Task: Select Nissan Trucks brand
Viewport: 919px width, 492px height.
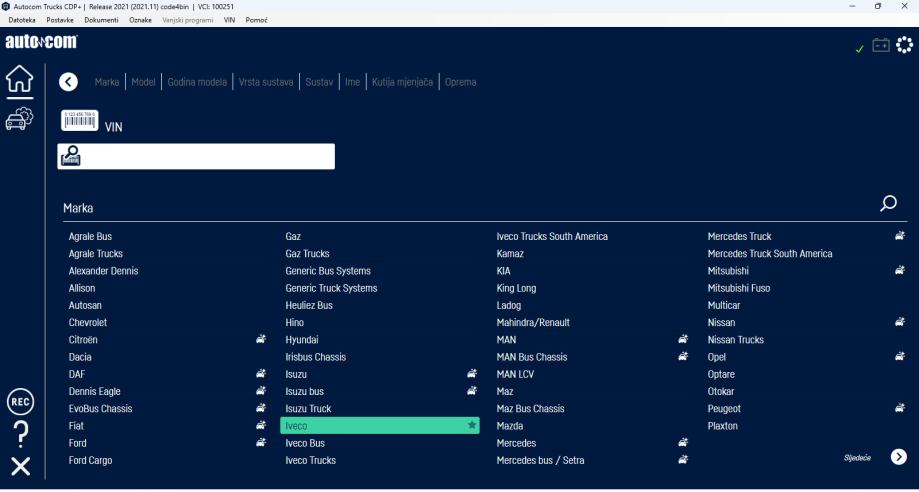Action: [x=736, y=340]
